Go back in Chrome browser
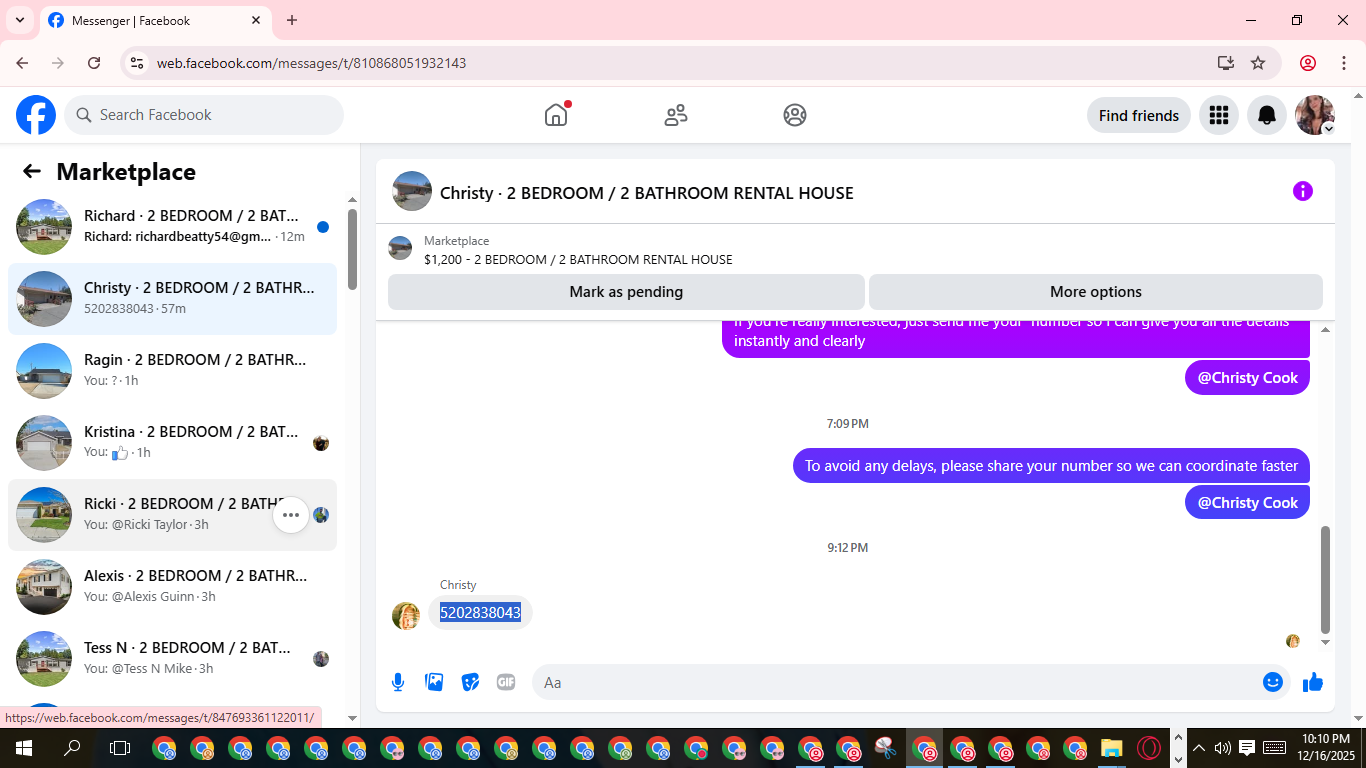Image resolution: width=1366 pixels, height=768 pixels. [x=22, y=63]
